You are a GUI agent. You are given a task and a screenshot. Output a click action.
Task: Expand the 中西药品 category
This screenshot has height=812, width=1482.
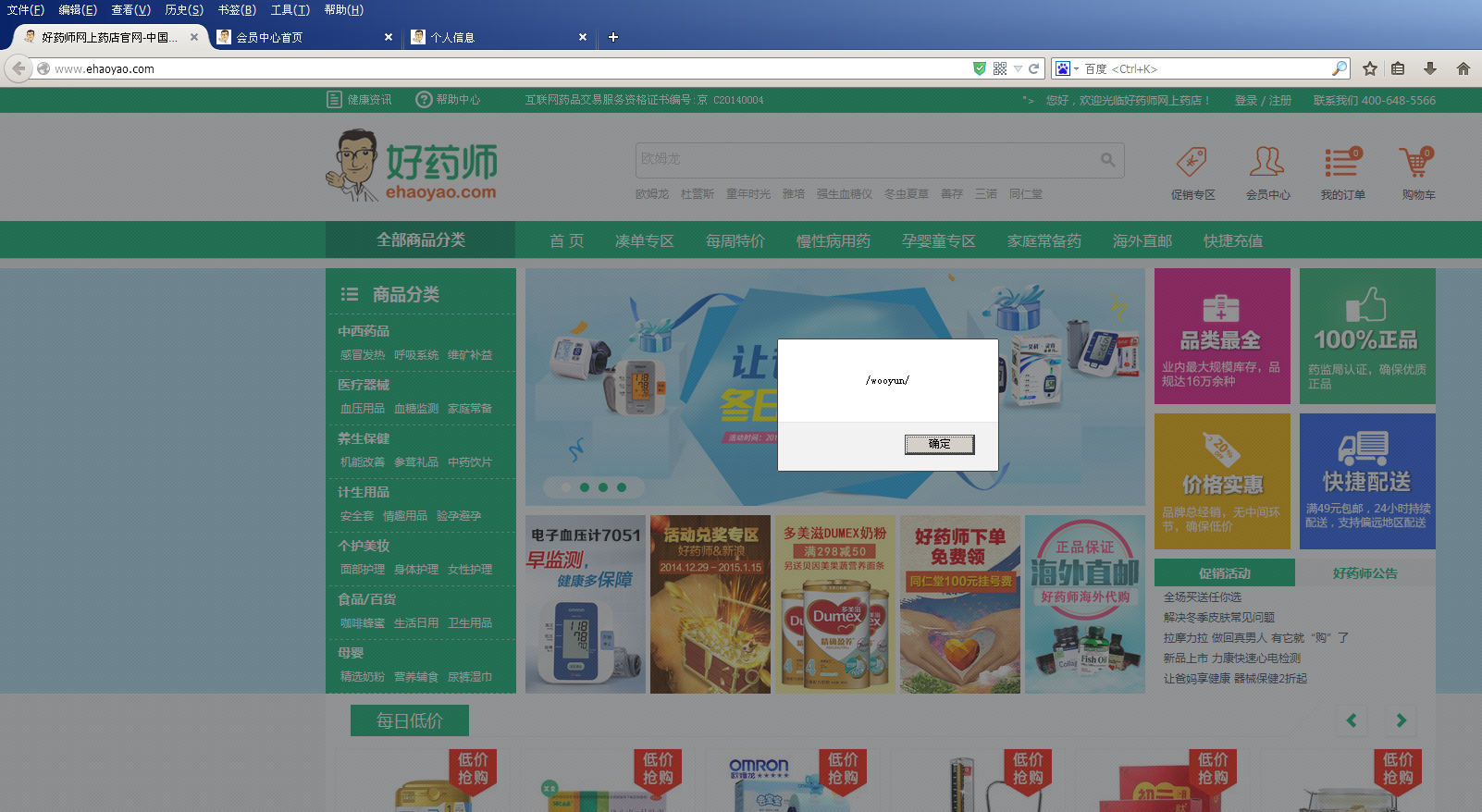click(364, 331)
